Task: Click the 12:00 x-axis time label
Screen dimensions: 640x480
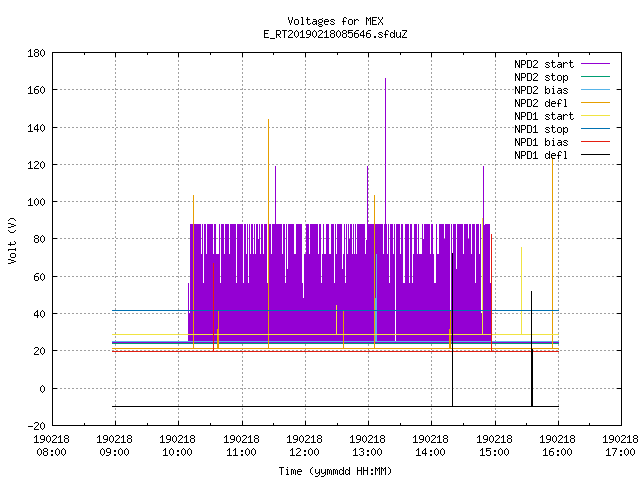Action: [304, 452]
